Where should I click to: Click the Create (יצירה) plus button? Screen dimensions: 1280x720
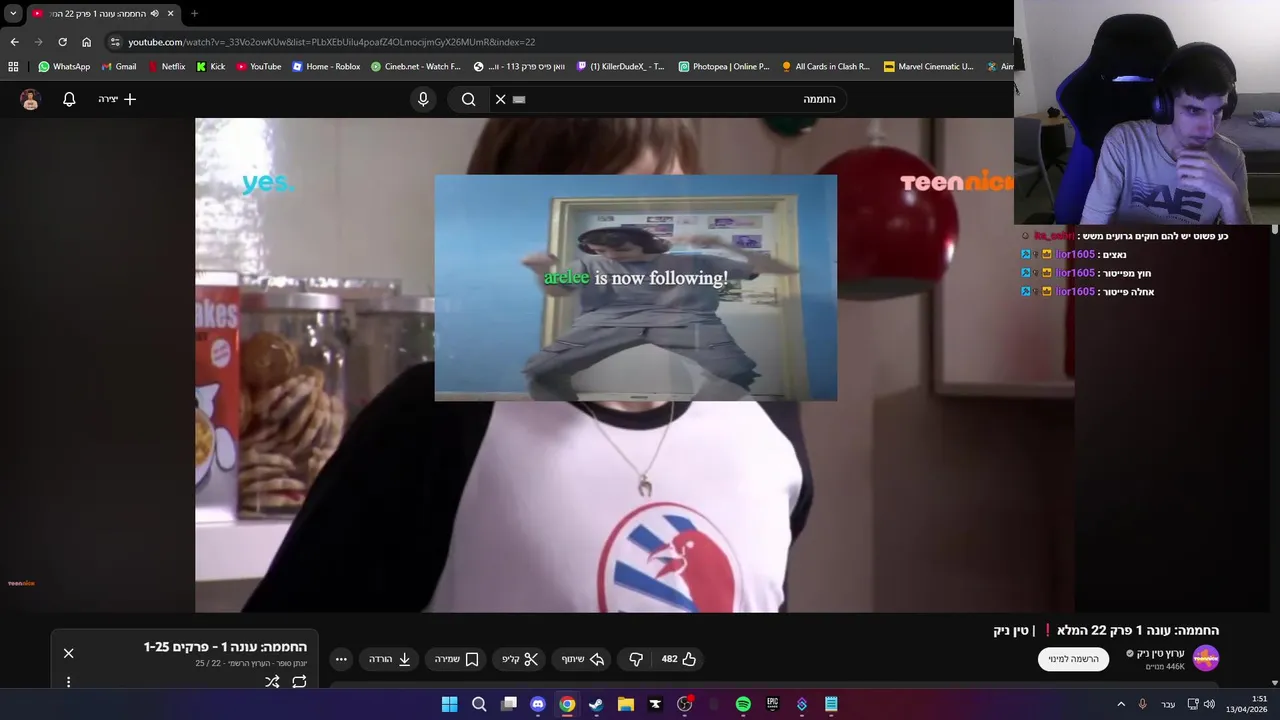[x=117, y=99]
